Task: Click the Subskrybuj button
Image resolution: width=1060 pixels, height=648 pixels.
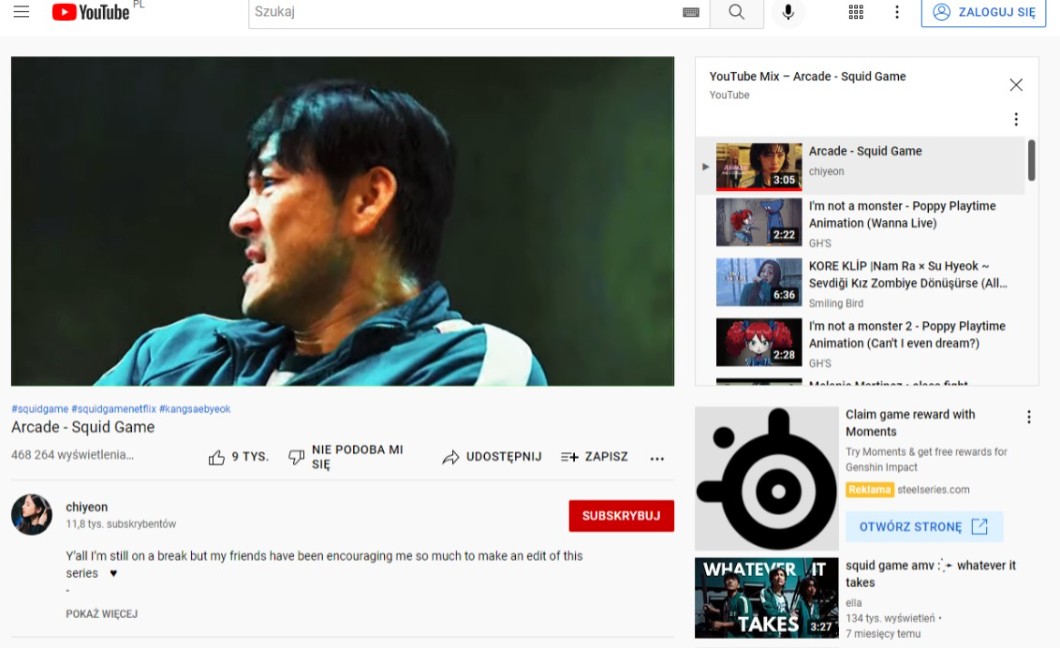Action: click(x=621, y=516)
